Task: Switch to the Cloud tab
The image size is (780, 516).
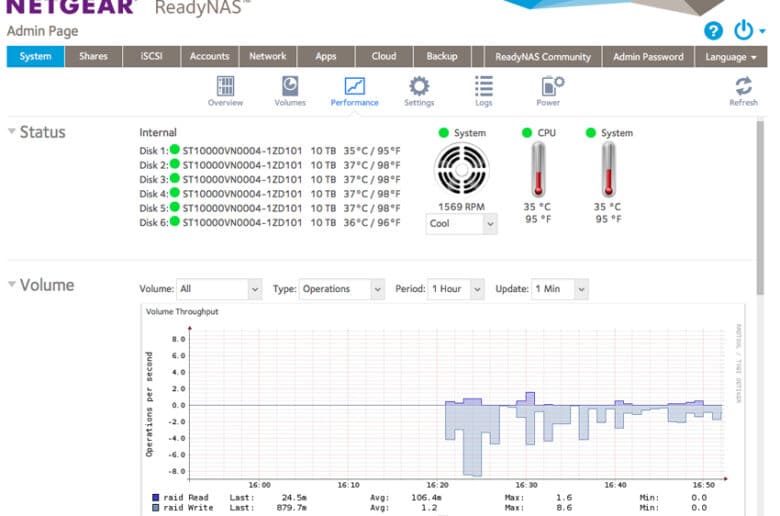Action: click(384, 57)
